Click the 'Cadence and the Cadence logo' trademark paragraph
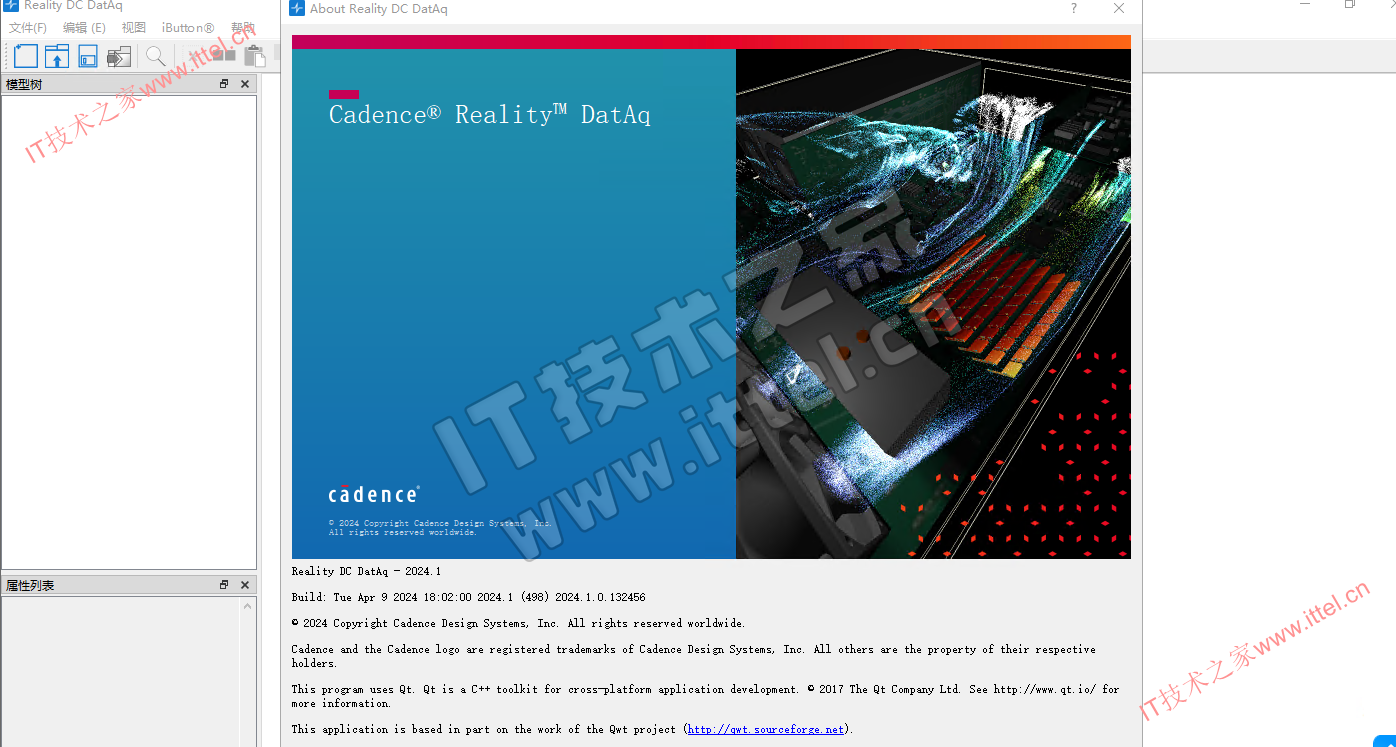 click(693, 656)
